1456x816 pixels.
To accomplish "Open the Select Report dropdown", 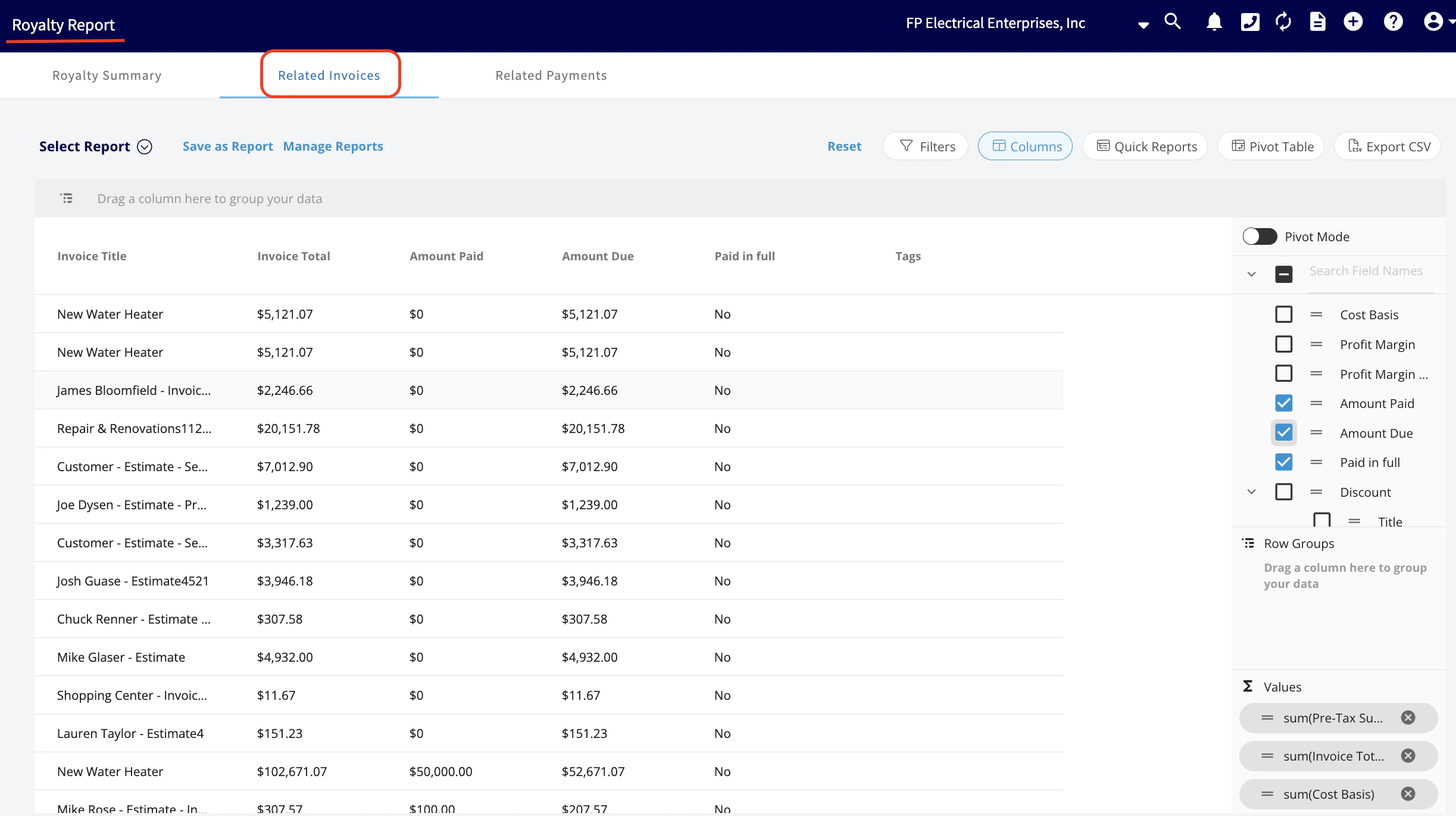I will [96, 147].
